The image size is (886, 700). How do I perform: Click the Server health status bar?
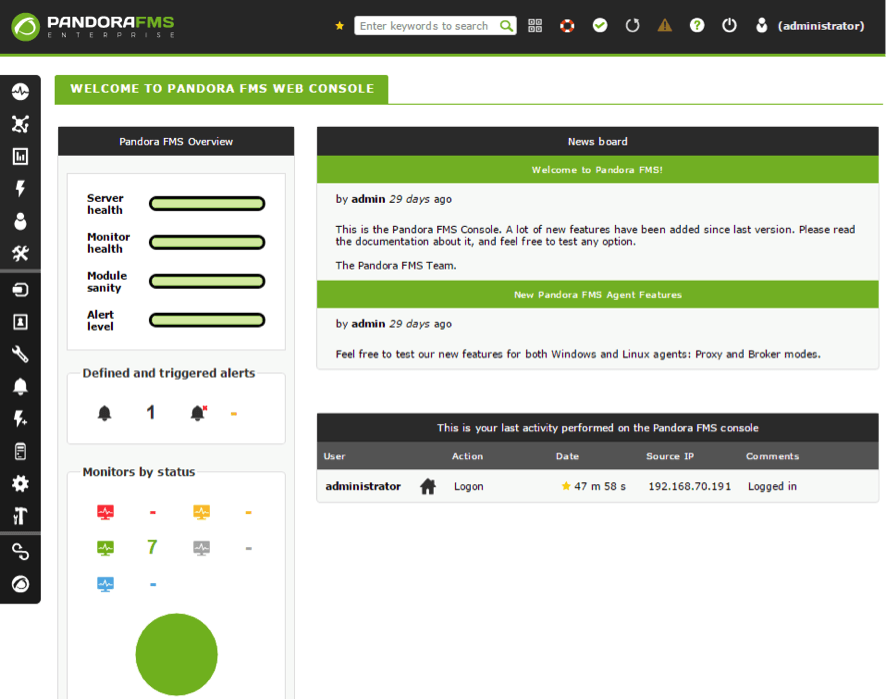[x=207, y=204]
